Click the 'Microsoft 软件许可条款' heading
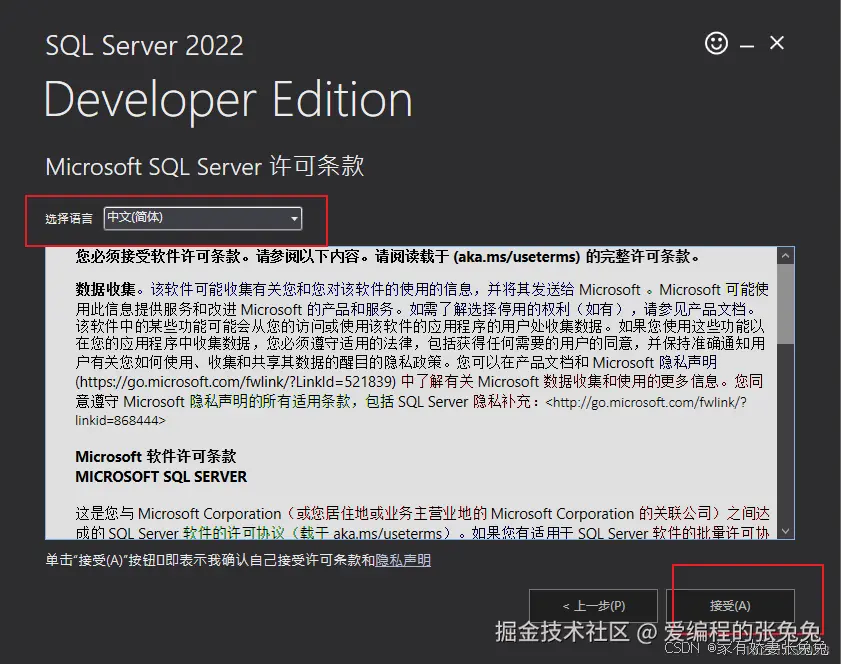 pyautogui.click(x=156, y=456)
